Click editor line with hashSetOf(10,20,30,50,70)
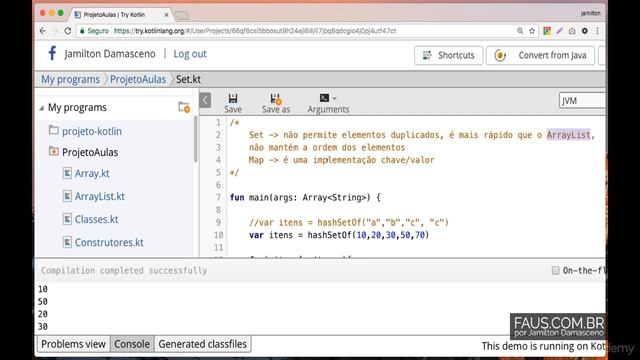 tap(339, 235)
